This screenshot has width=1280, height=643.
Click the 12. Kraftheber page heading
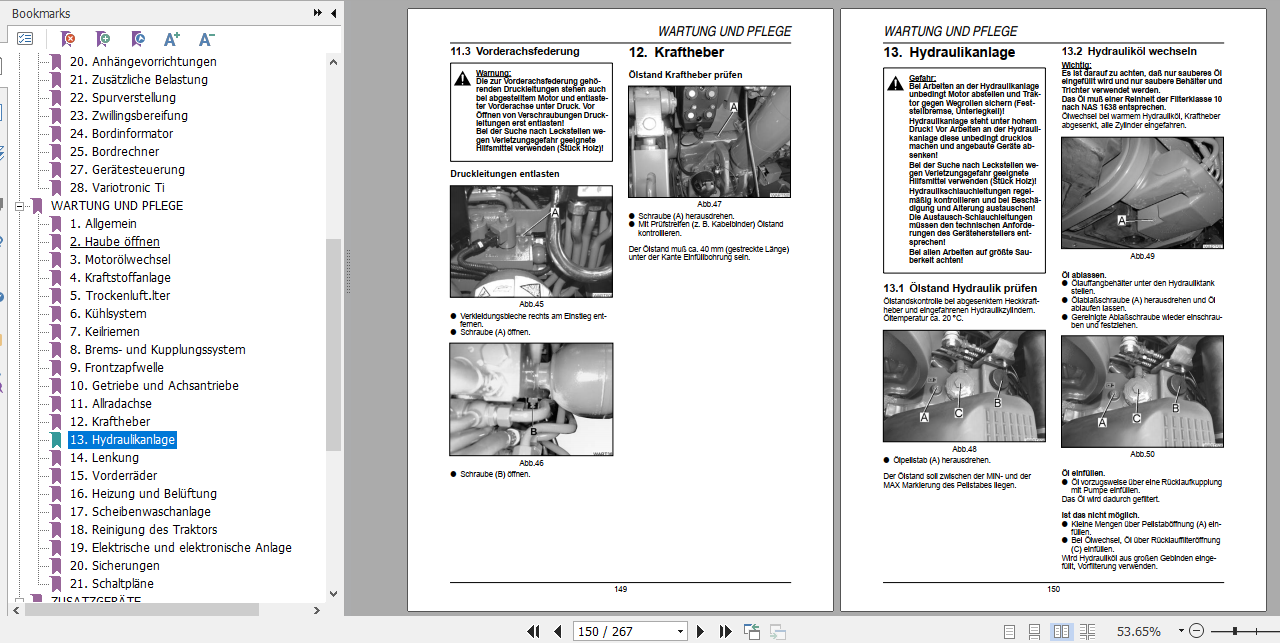(676, 52)
